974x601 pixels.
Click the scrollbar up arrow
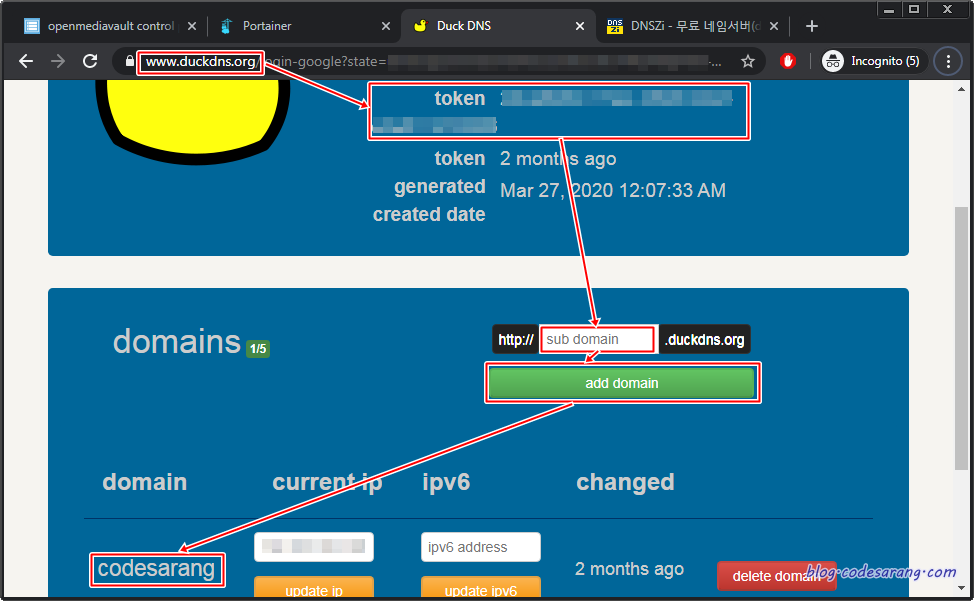[962, 89]
